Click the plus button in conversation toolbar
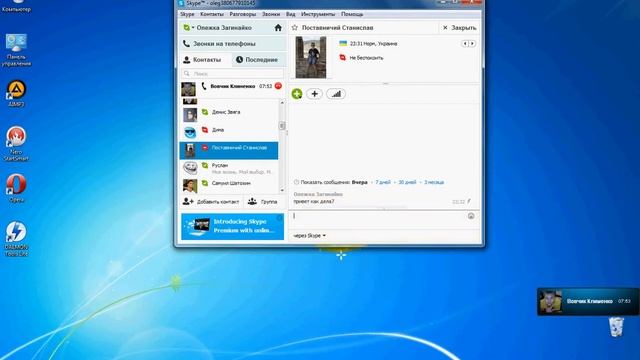The image size is (640, 360). [x=314, y=94]
